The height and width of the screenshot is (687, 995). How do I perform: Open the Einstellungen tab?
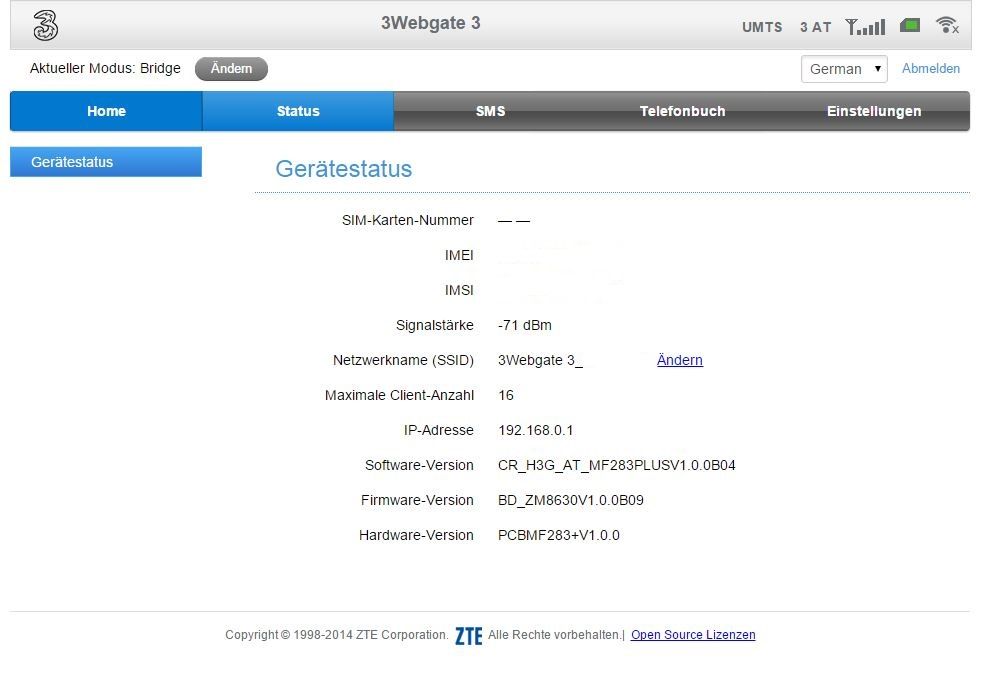[x=873, y=111]
